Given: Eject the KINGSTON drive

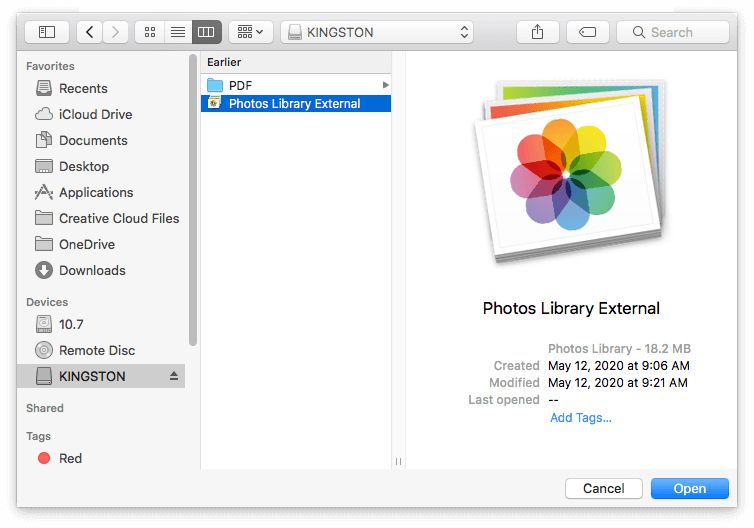Looking at the screenshot, I should point(174,376).
